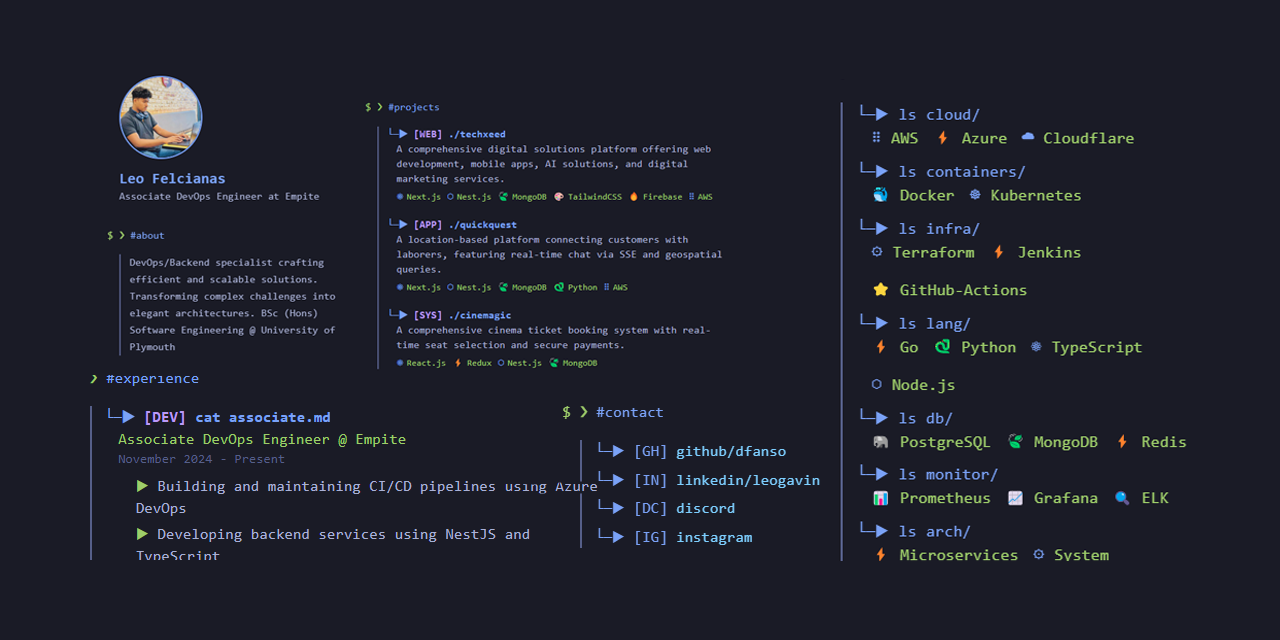Click the Go lightning icon under ls lang/

click(x=880, y=347)
